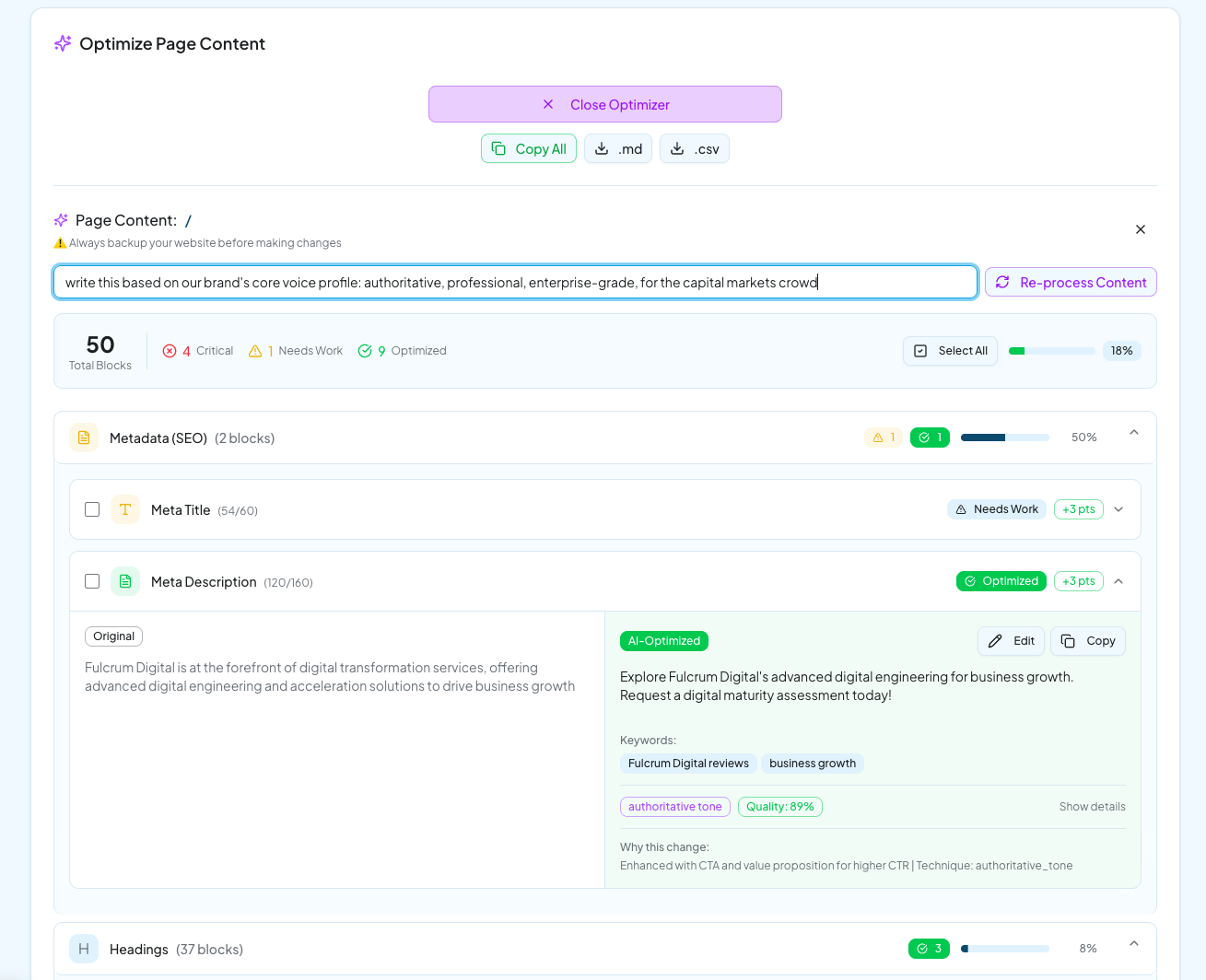This screenshot has height=980, width=1206.
Task: Click the authoritative tone tag
Action: 675,807
